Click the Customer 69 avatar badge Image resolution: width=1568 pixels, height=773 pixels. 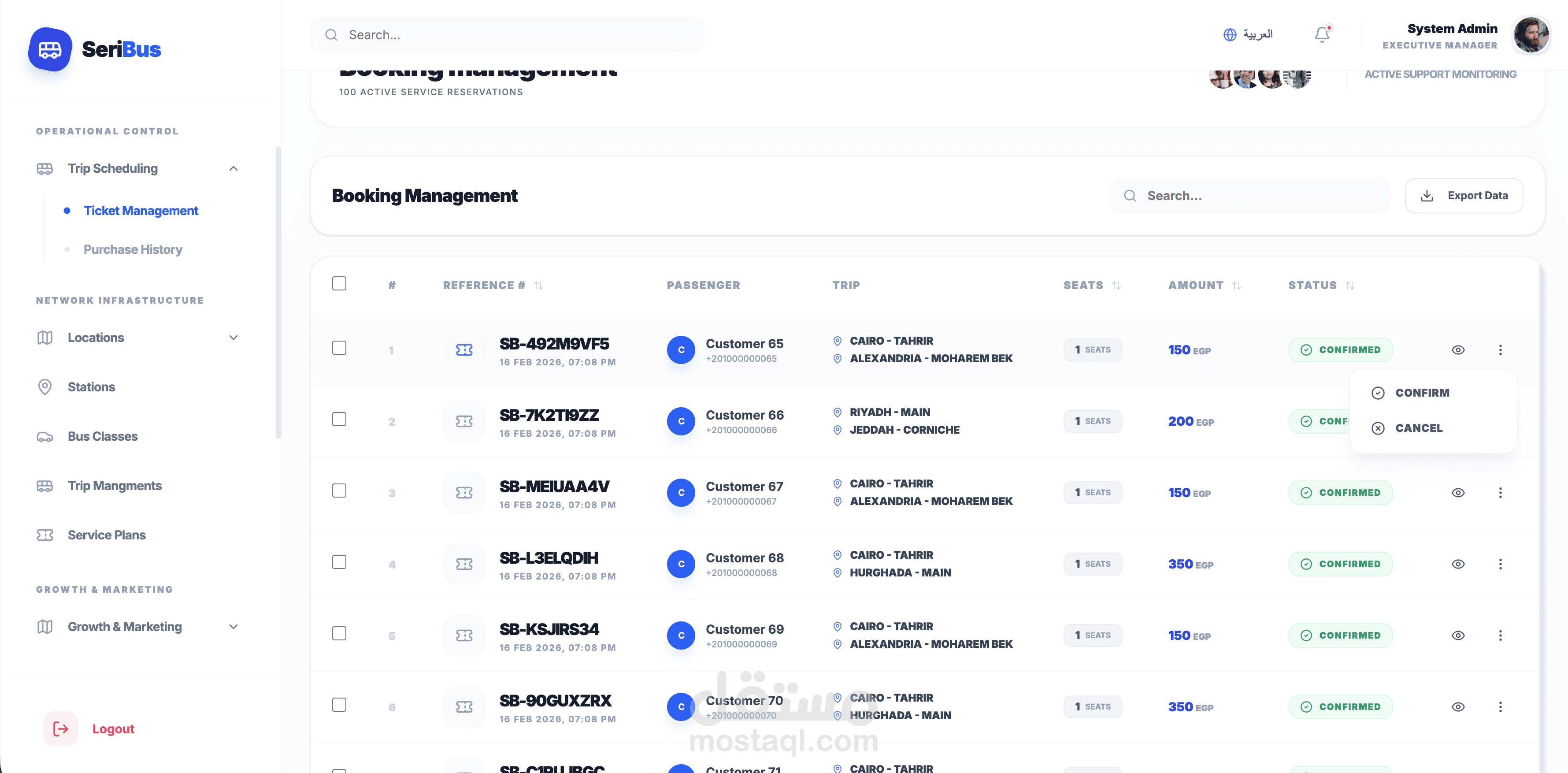click(x=681, y=635)
